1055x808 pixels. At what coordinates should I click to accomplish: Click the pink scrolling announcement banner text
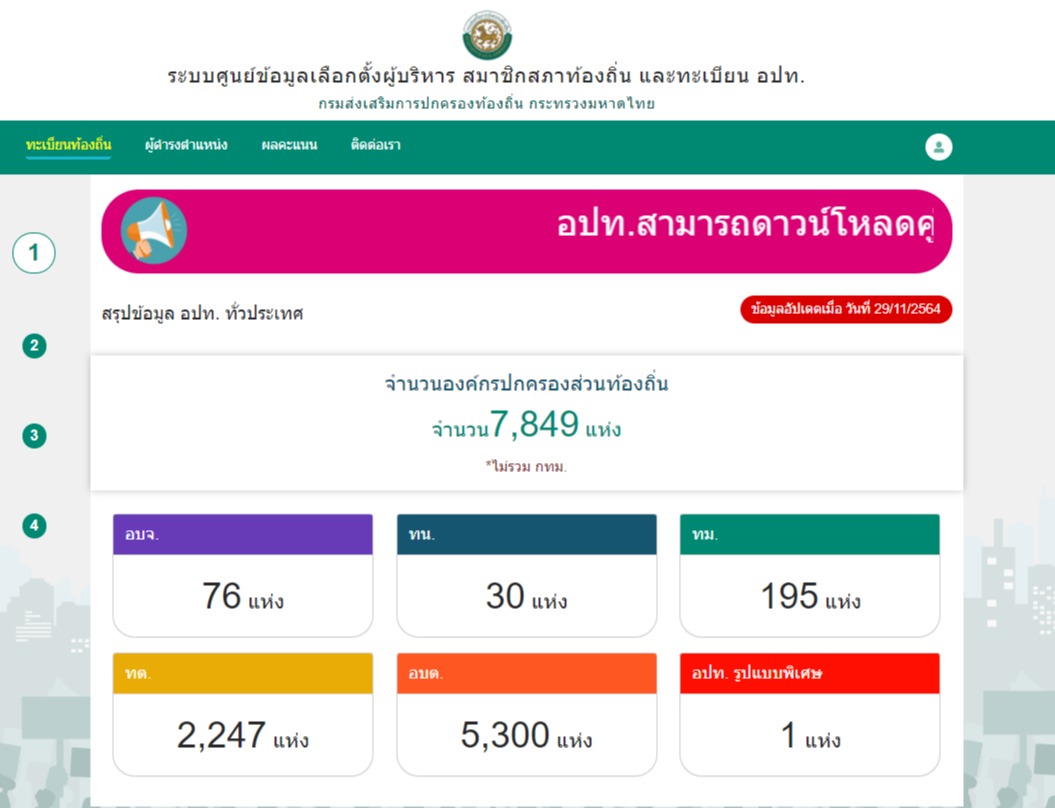tap(745, 224)
